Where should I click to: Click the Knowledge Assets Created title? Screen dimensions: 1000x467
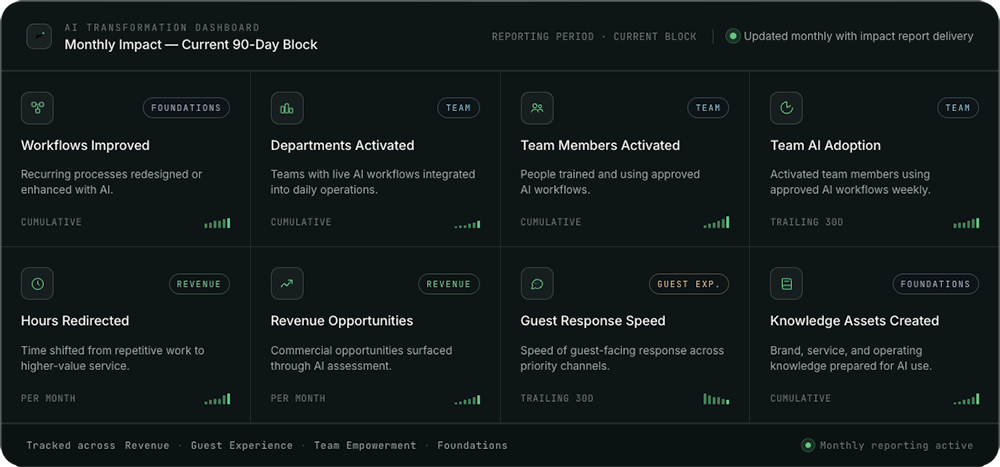[x=855, y=321]
